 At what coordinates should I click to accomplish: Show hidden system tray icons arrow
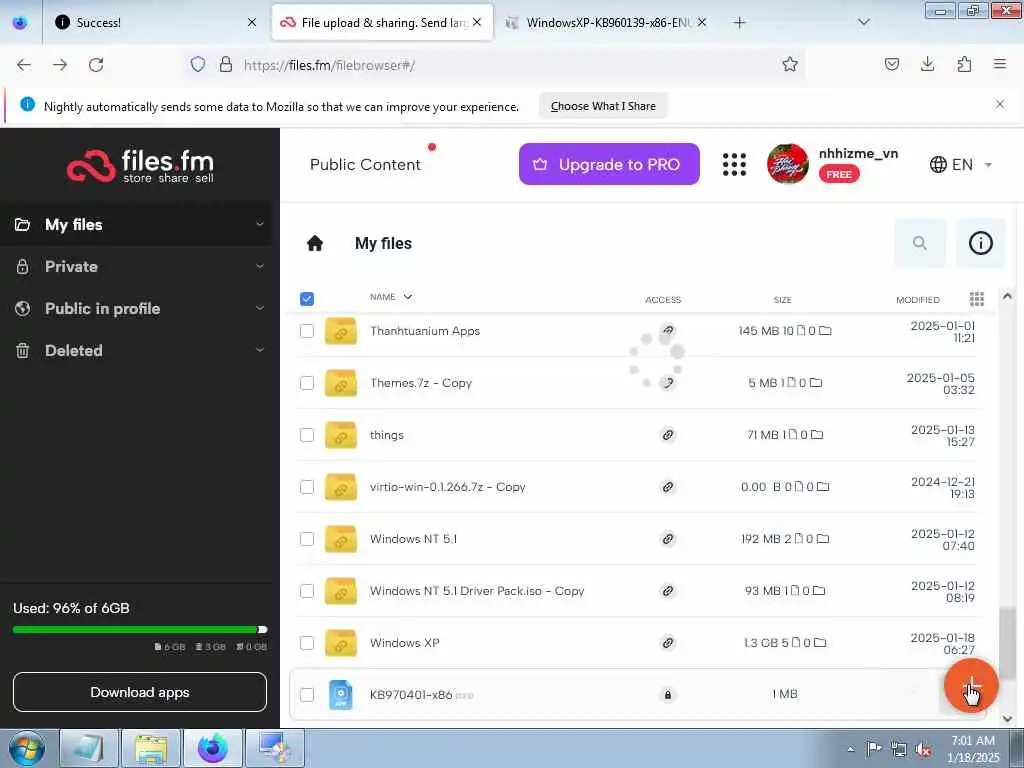(x=850, y=749)
